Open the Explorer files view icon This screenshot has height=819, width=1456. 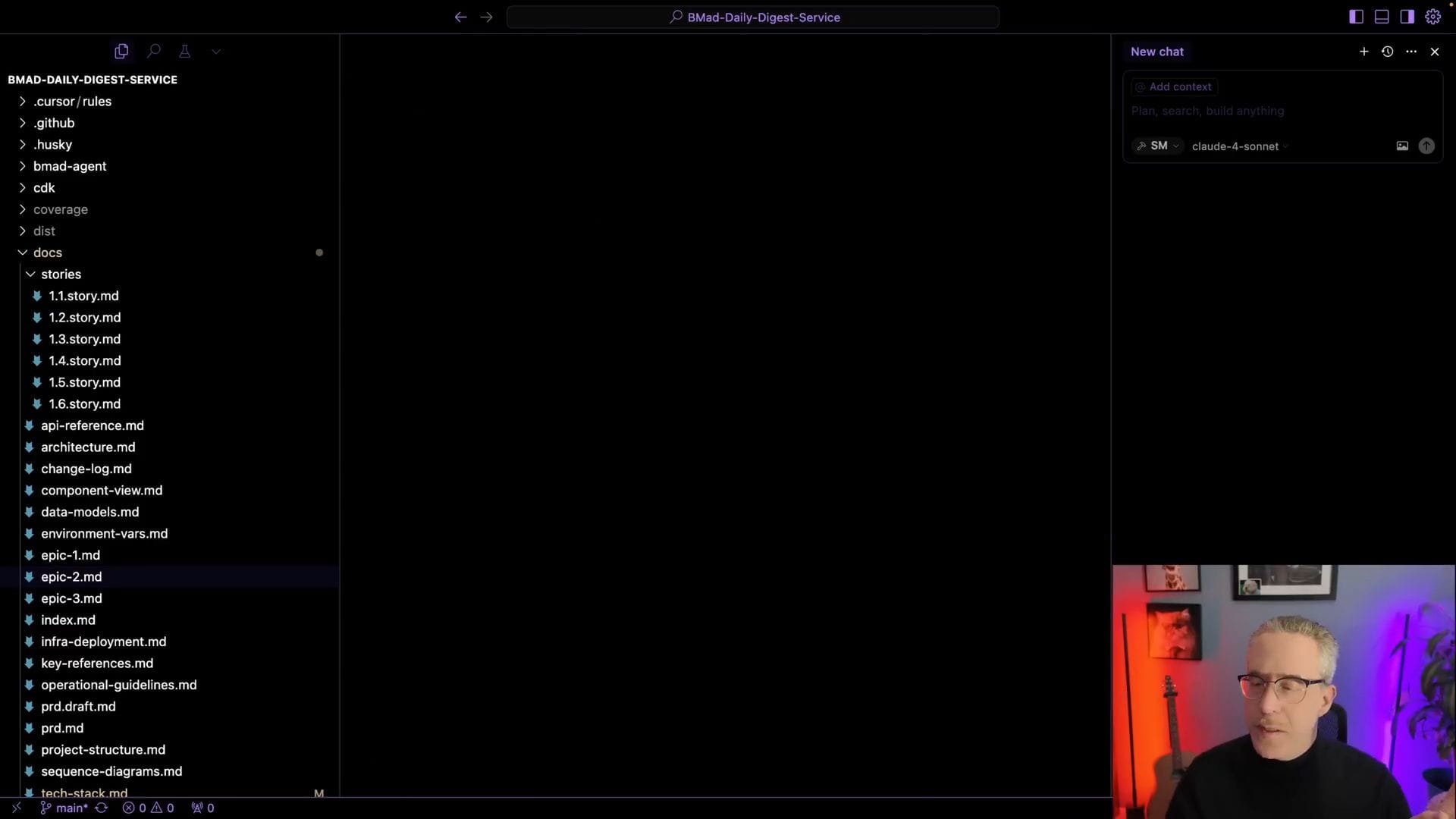121,51
